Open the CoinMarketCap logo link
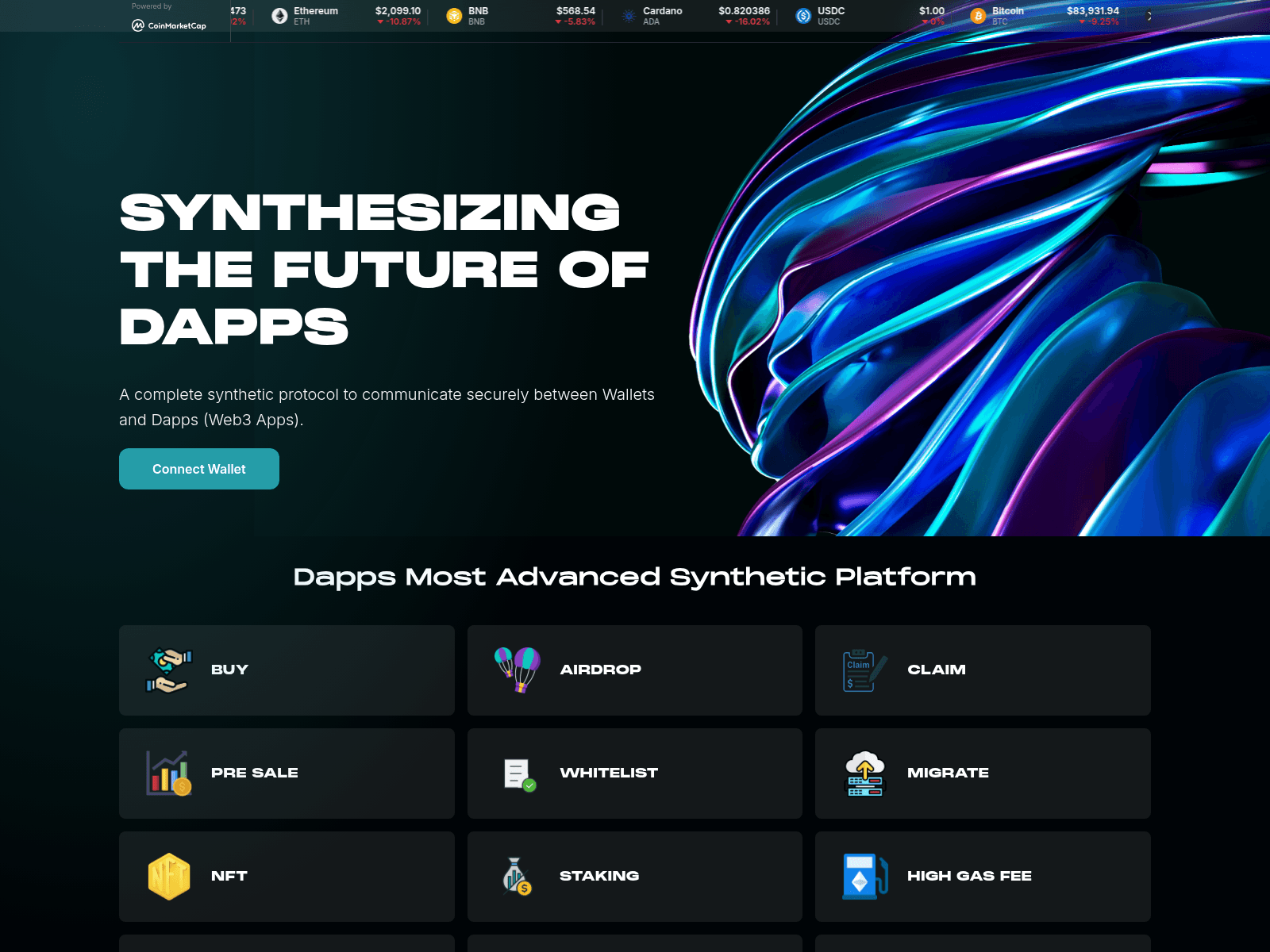The image size is (1270, 952). (169, 25)
